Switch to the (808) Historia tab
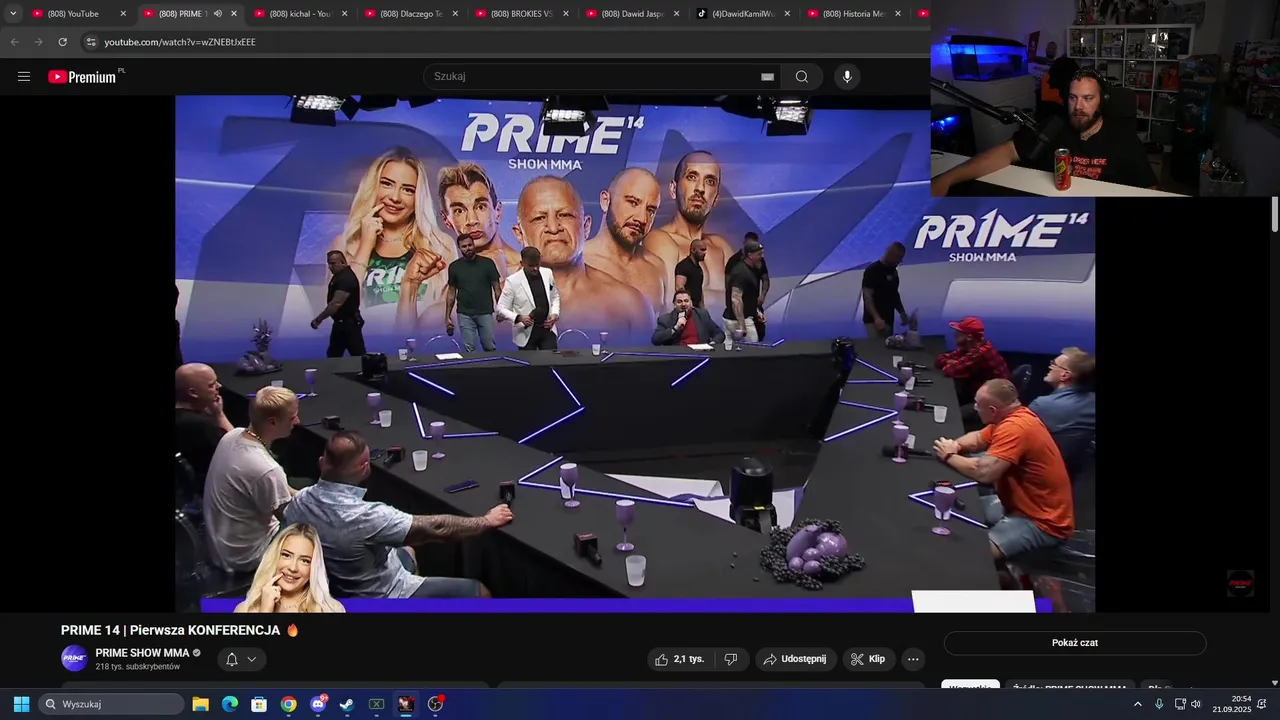Image resolution: width=1280 pixels, height=720 pixels. 854,14
